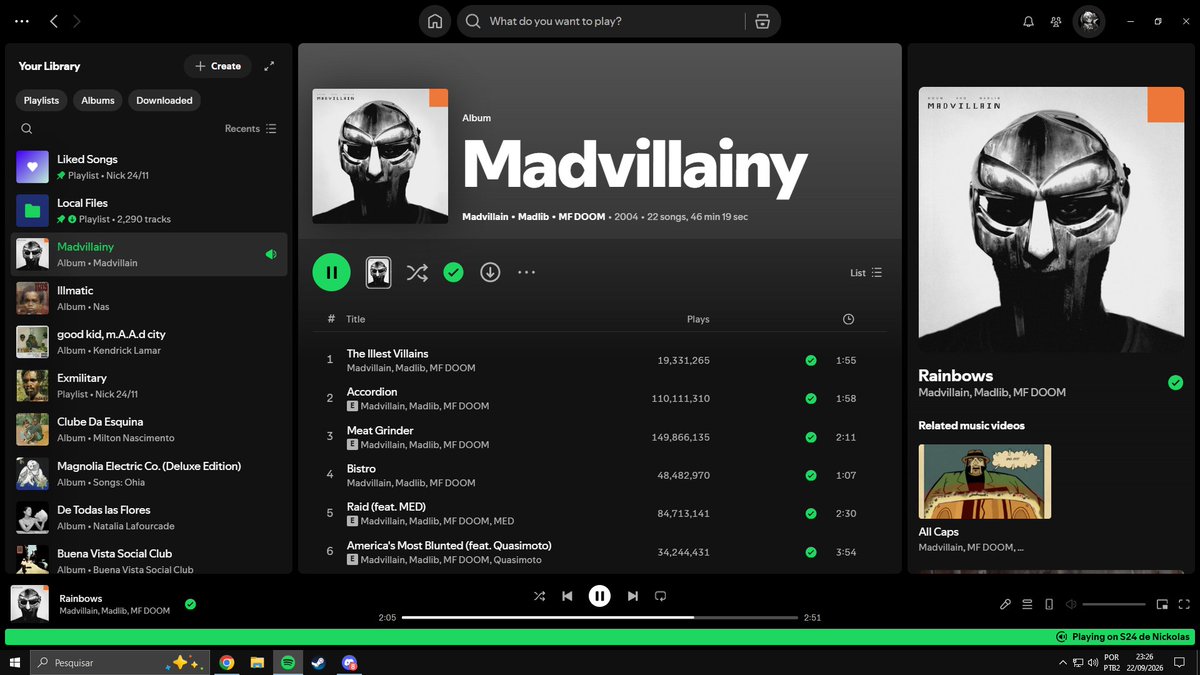
Task: Download the Madvillainy album
Action: pos(490,272)
